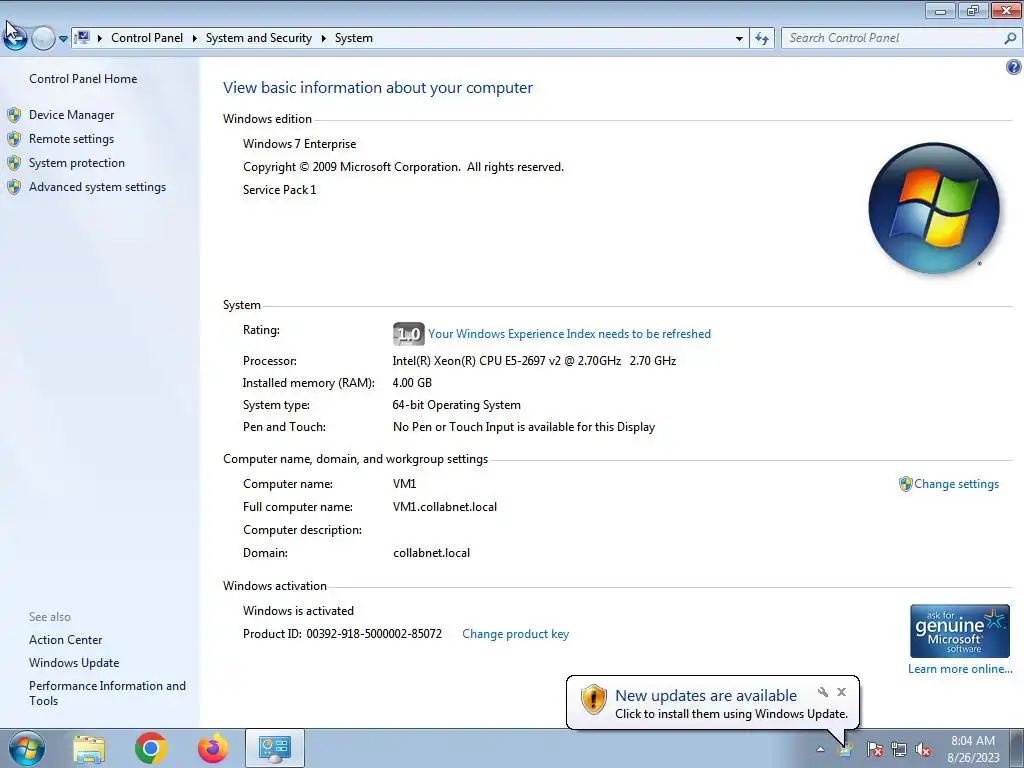Image resolution: width=1024 pixels, height=768 pixels.
Task: Open the Windows Start menu orb
Action: [26, 748]
